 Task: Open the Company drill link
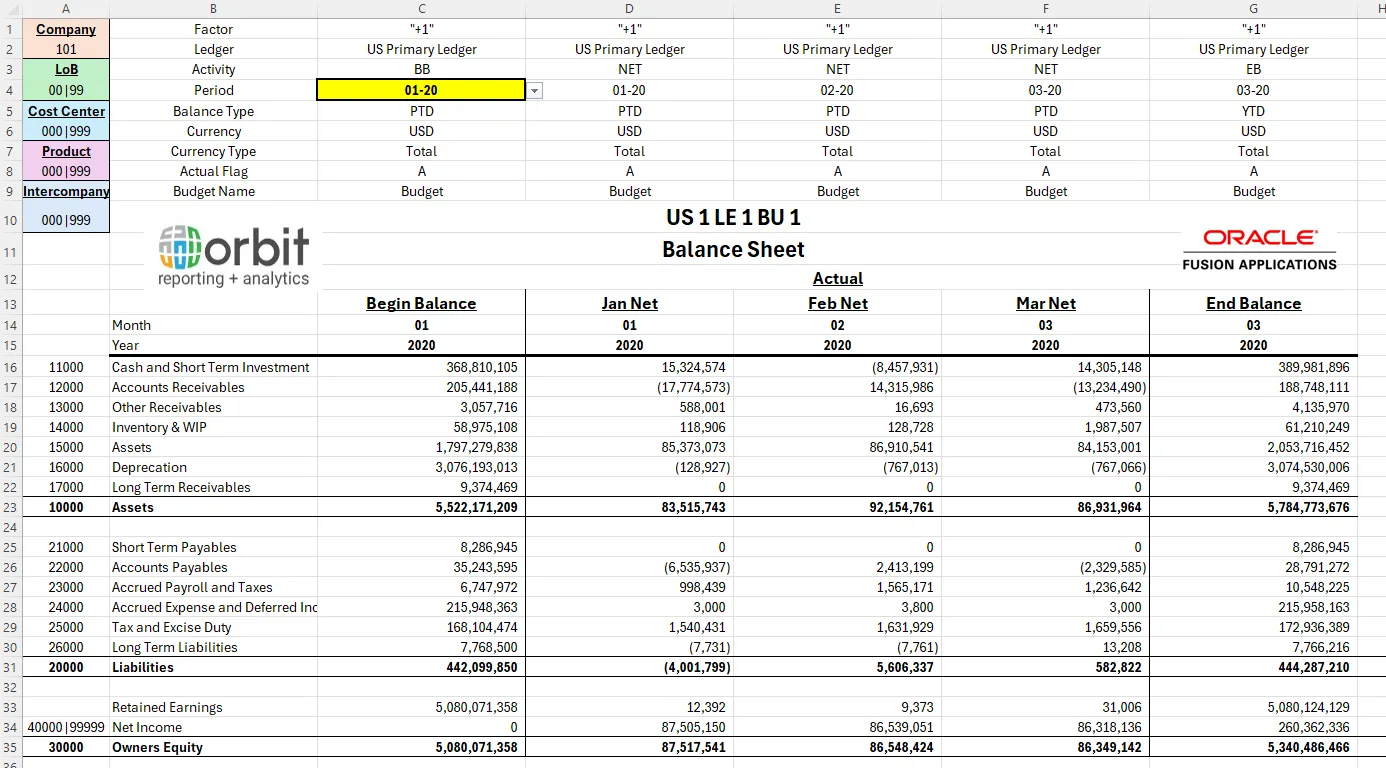[65, 28]
